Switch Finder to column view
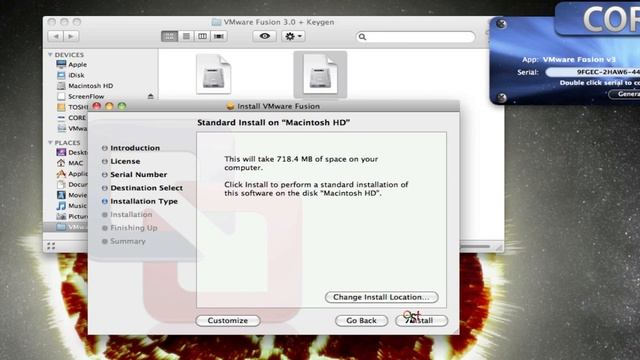The image size is (640, 360). pos(202,36)
